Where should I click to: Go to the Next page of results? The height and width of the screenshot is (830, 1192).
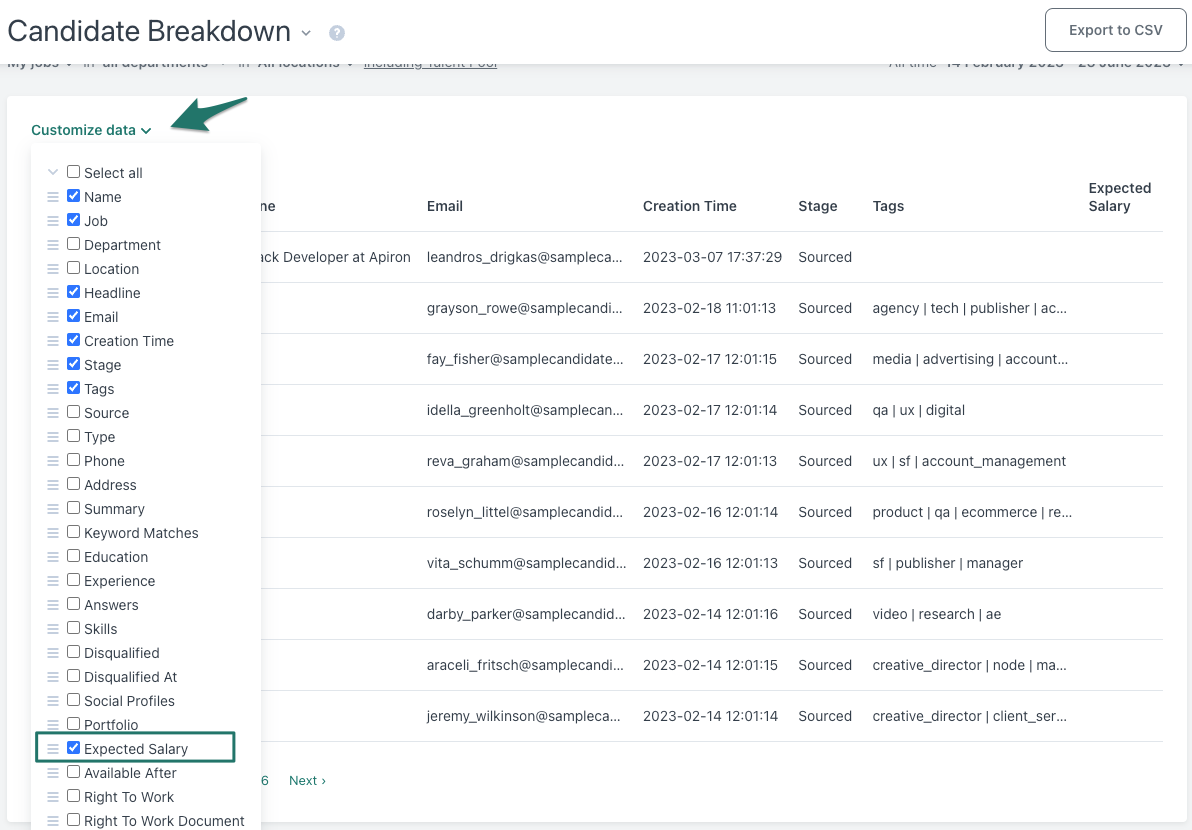coord(307,781)
